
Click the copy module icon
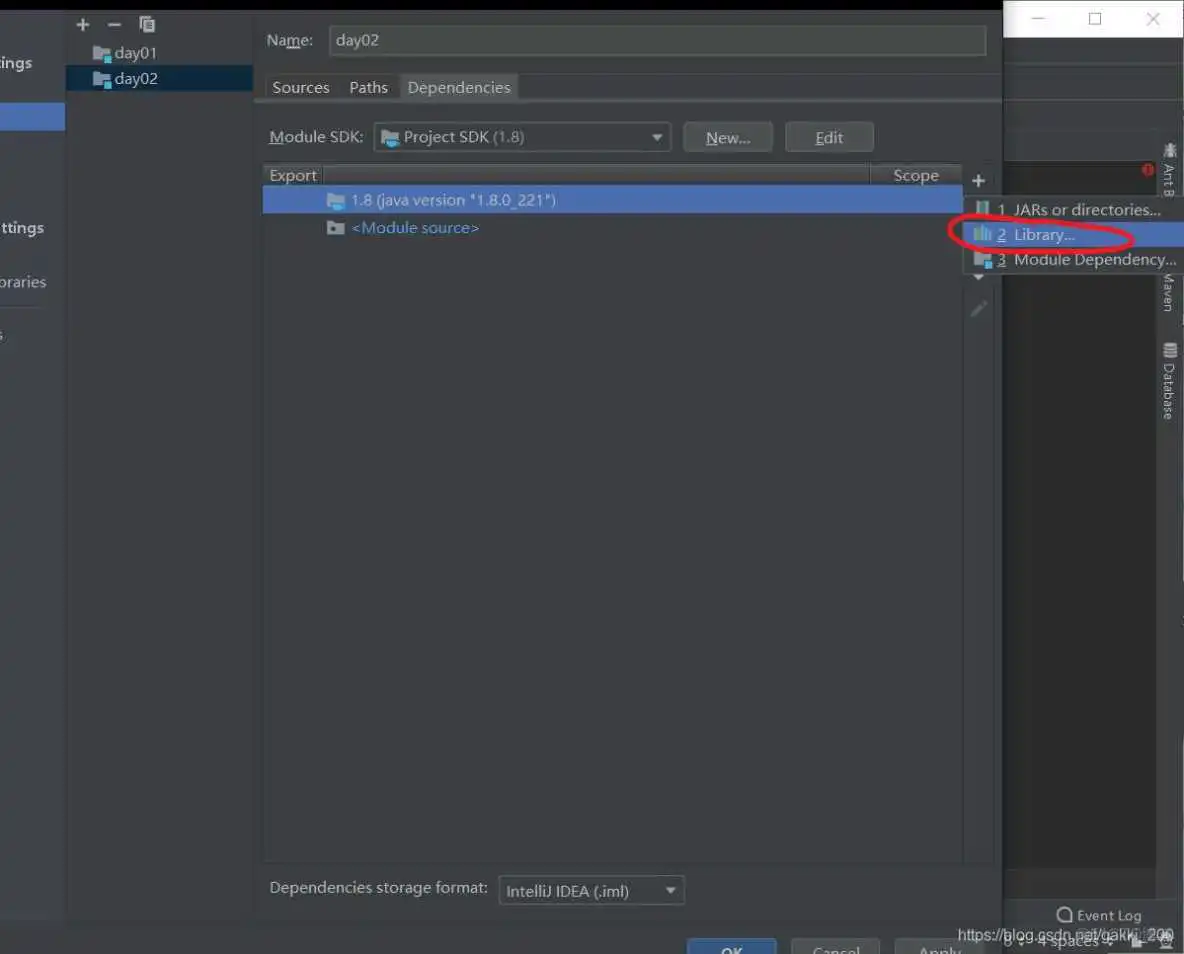coord(147,24)
